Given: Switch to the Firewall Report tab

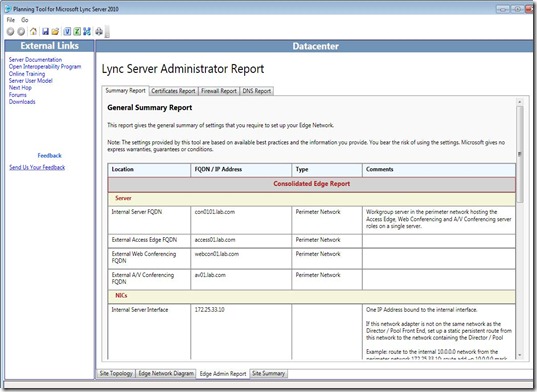Looking at the screenshot, I should (219, 91).
